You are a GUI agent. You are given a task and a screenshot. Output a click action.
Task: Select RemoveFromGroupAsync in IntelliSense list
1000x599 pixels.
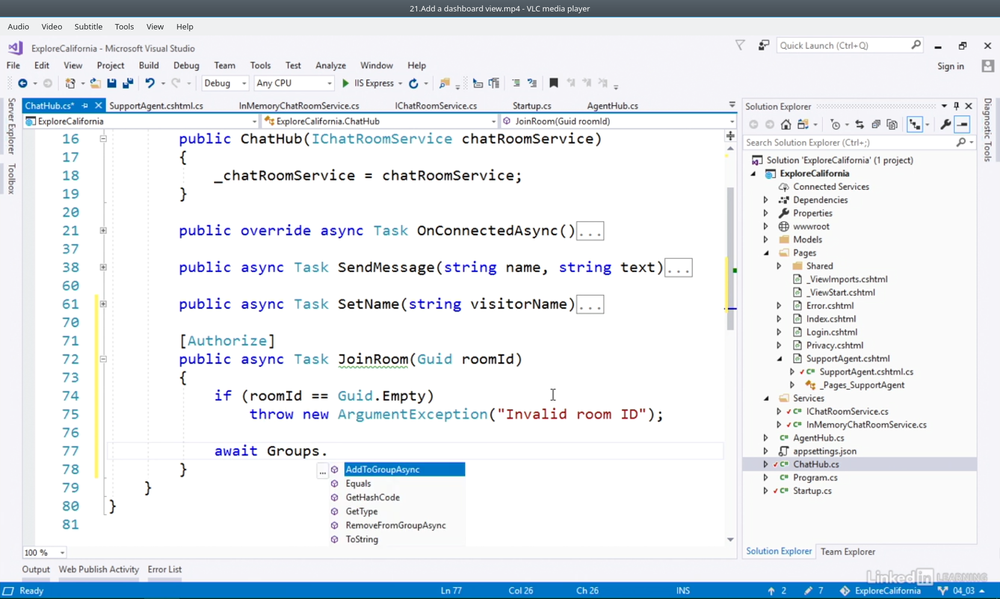(397, 526)
